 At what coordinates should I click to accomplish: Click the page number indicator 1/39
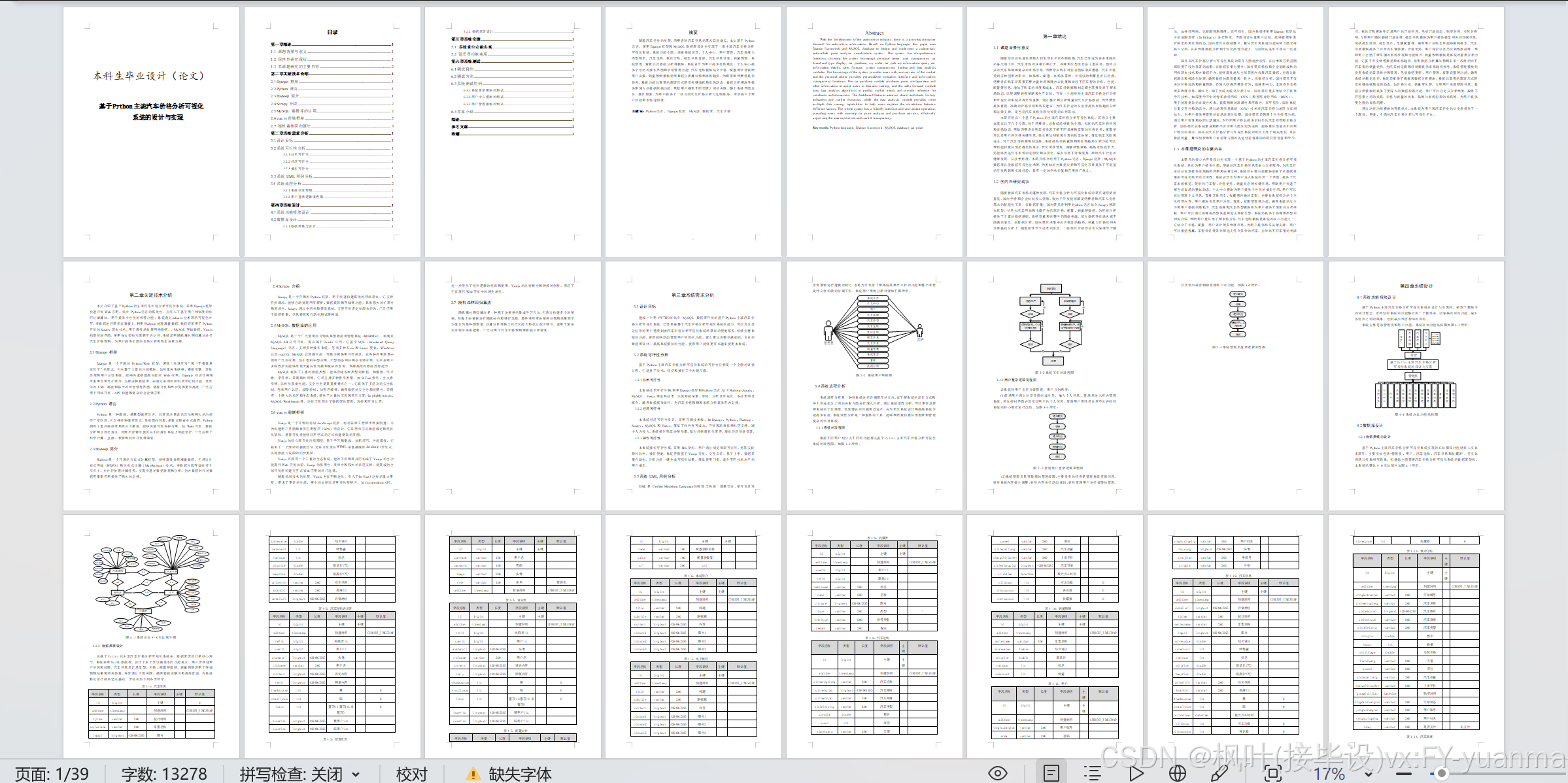pos(52,774)
